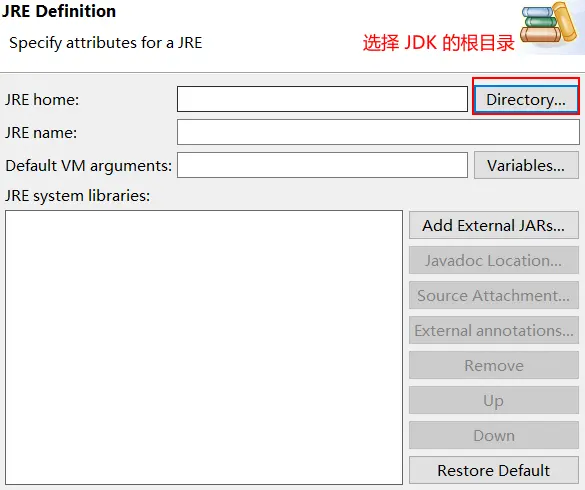Click the Restore Default button
This screenshot has width=585, height=490.
click(x=494, y=470)
